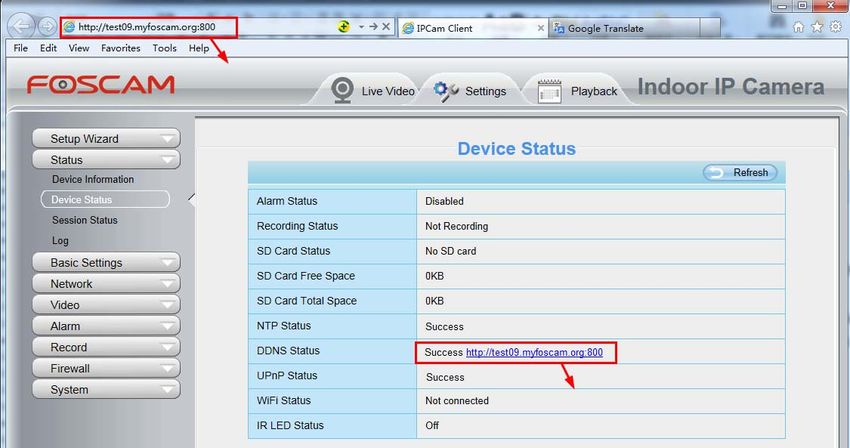Open the Help menu

point(199,48)
